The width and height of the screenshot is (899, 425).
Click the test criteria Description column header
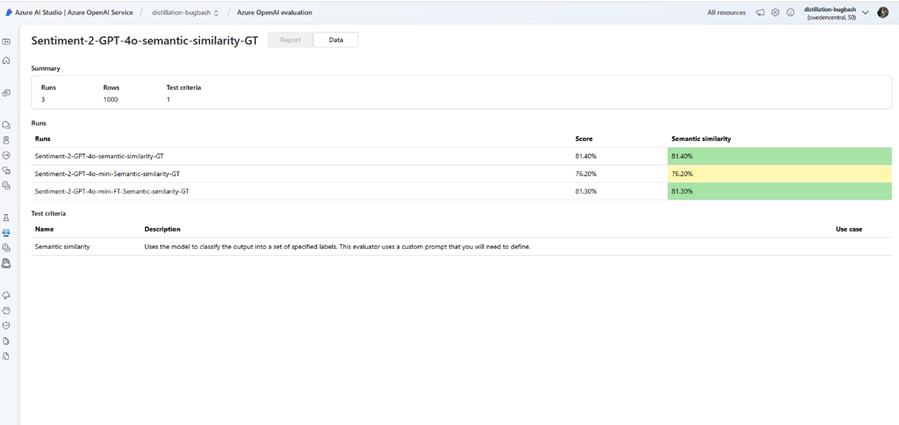pyautogui.click(x=162, y=229)
